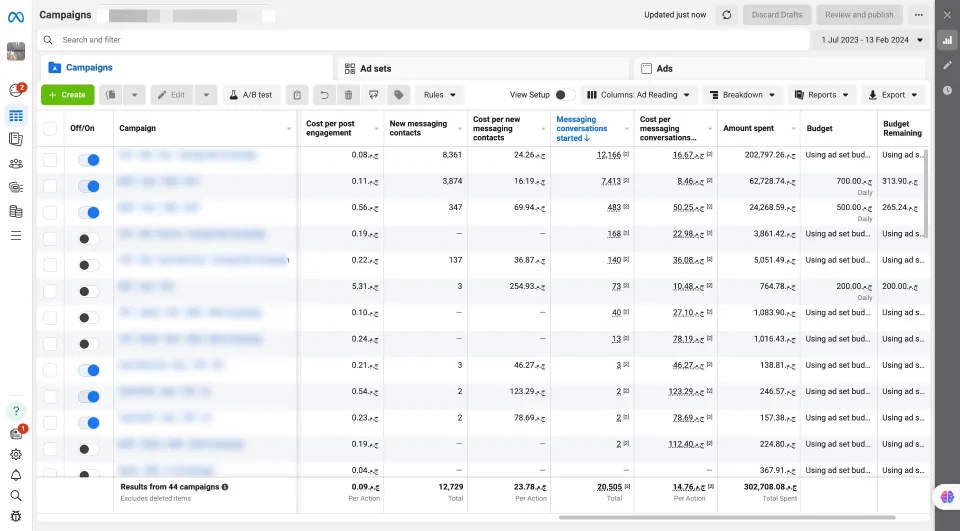Open the Reports dropdown
Image resolution: width=960 pixels, height=531 pixels.
[x=822, y=95]
